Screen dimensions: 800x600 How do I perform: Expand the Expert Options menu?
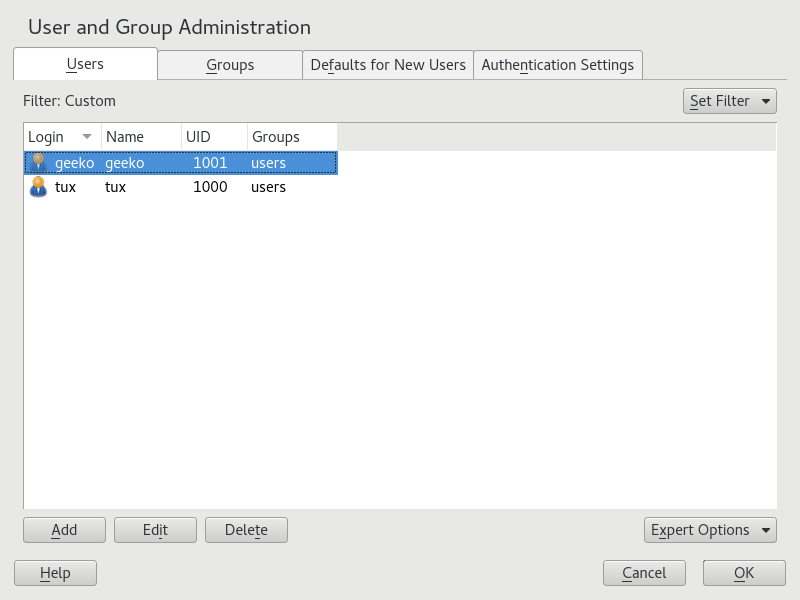710,530
